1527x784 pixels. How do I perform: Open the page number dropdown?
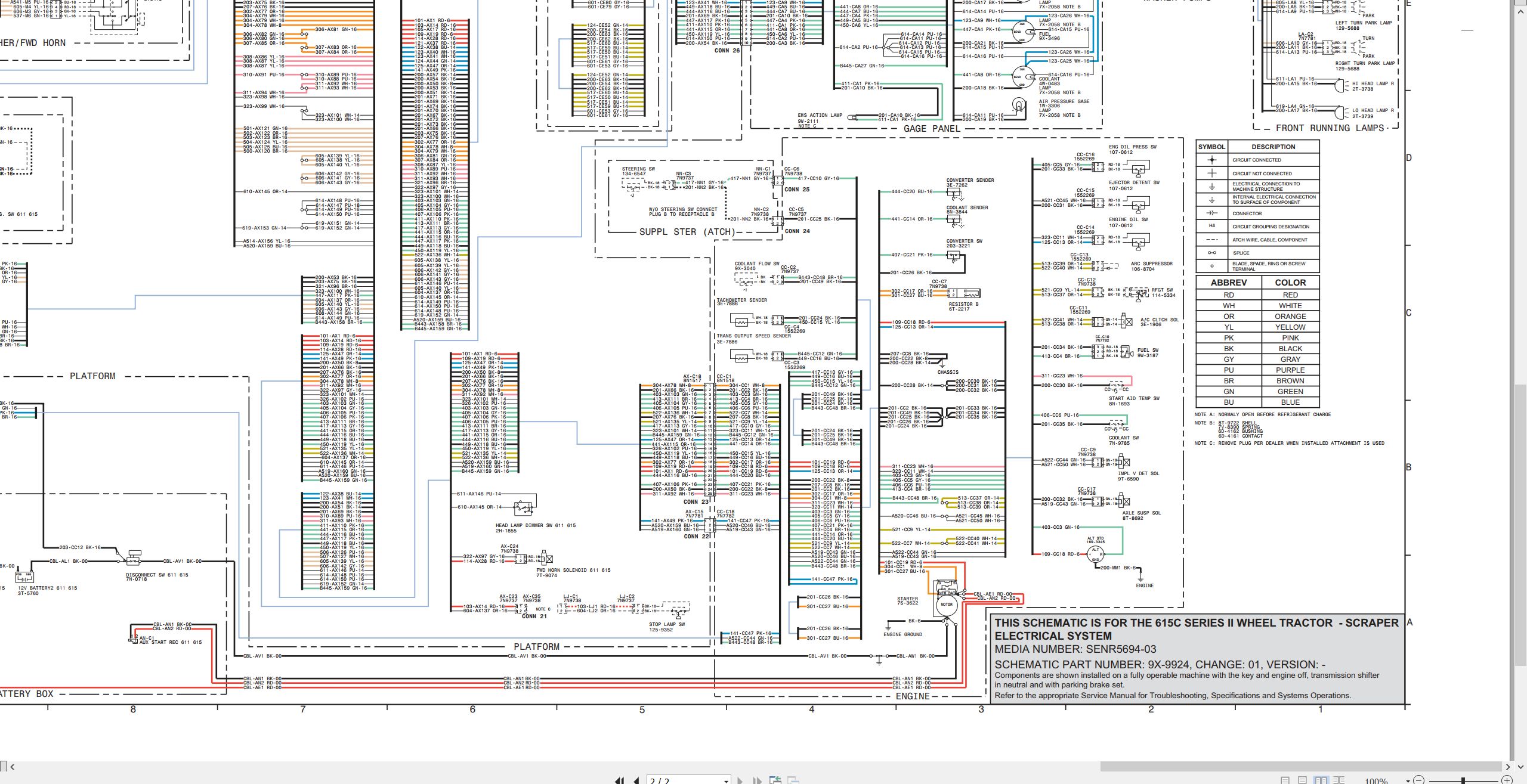[x=726, y=781]
